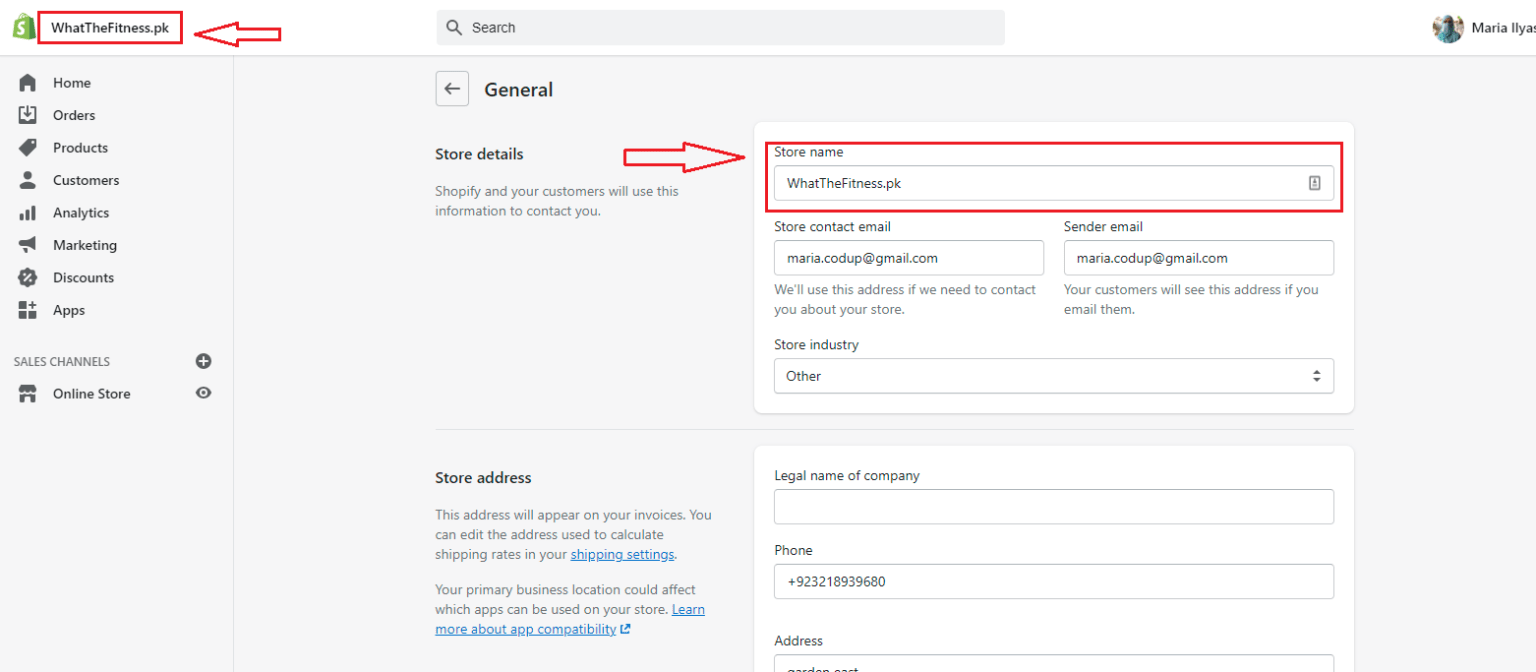Image resolution: width=1536 pixels, height=672 pixels.
Task: Click the Legal name of company field
Action: pyautogui.click(x=1053, y=507)
